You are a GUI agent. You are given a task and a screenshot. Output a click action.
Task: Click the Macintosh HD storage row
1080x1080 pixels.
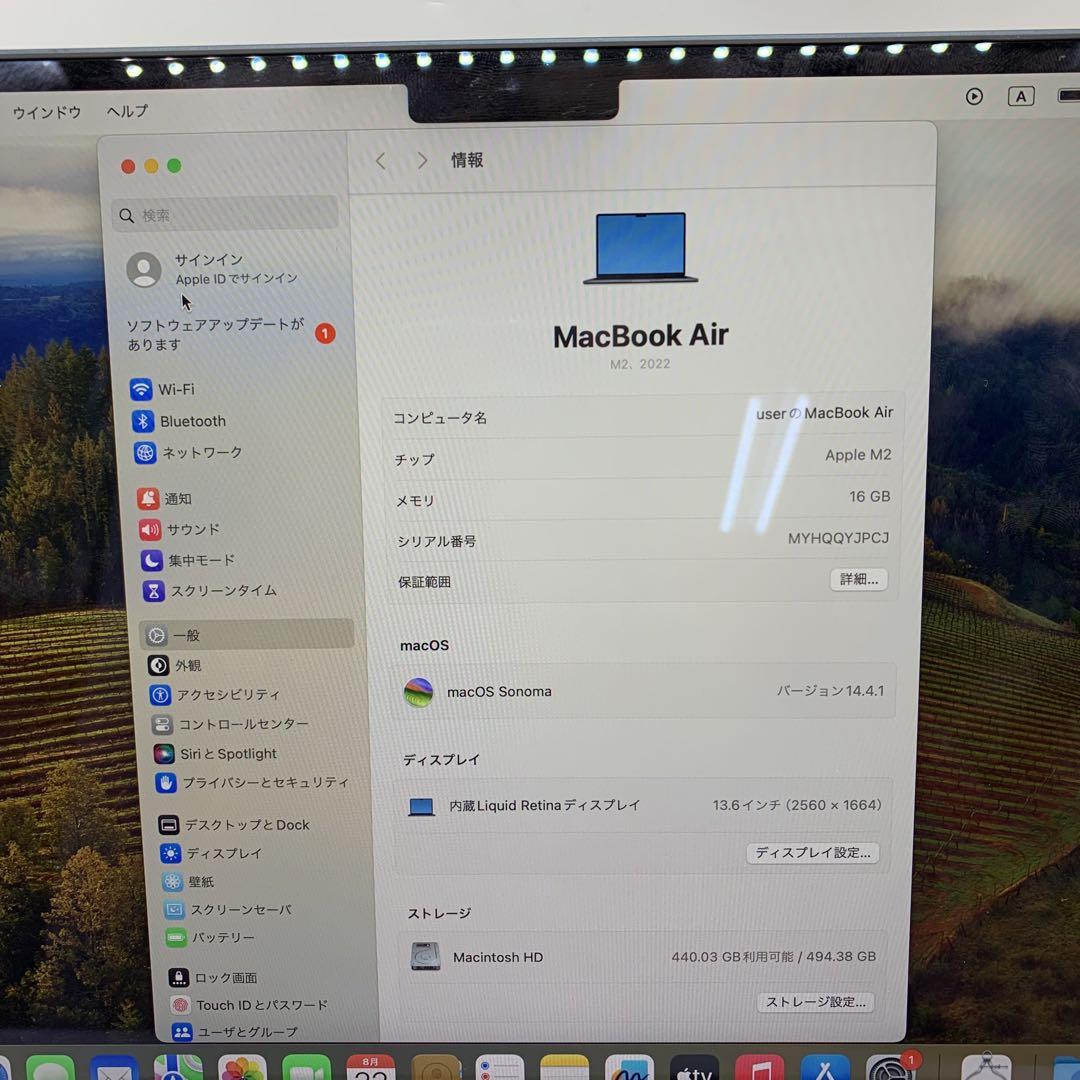click(x=642, y=957)
